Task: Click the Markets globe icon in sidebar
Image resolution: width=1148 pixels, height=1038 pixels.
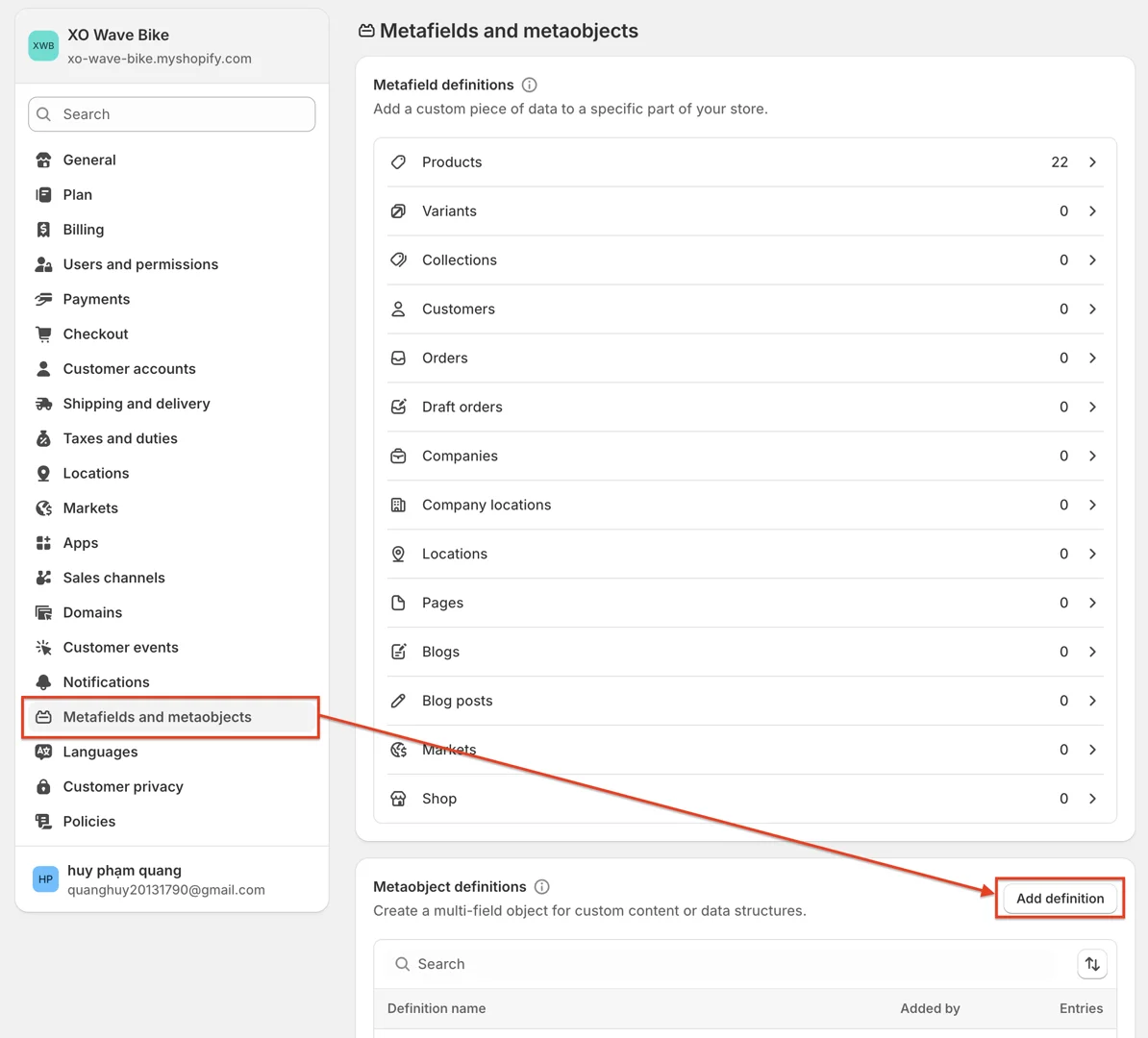Action: pos(44,508)
